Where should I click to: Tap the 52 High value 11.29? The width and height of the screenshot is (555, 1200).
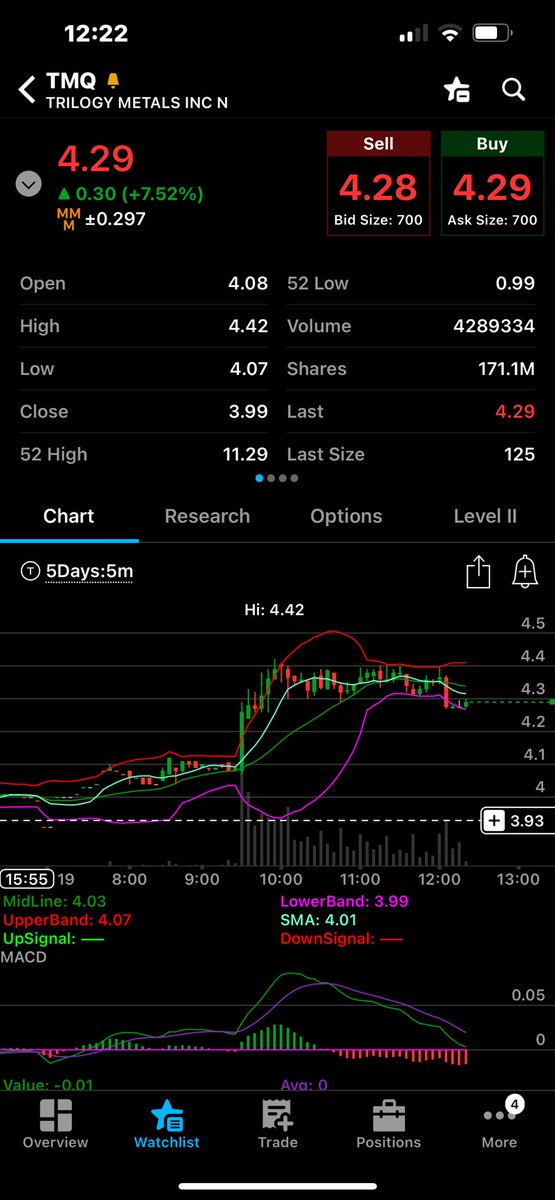pyautogui.click(x=245, y=454)
